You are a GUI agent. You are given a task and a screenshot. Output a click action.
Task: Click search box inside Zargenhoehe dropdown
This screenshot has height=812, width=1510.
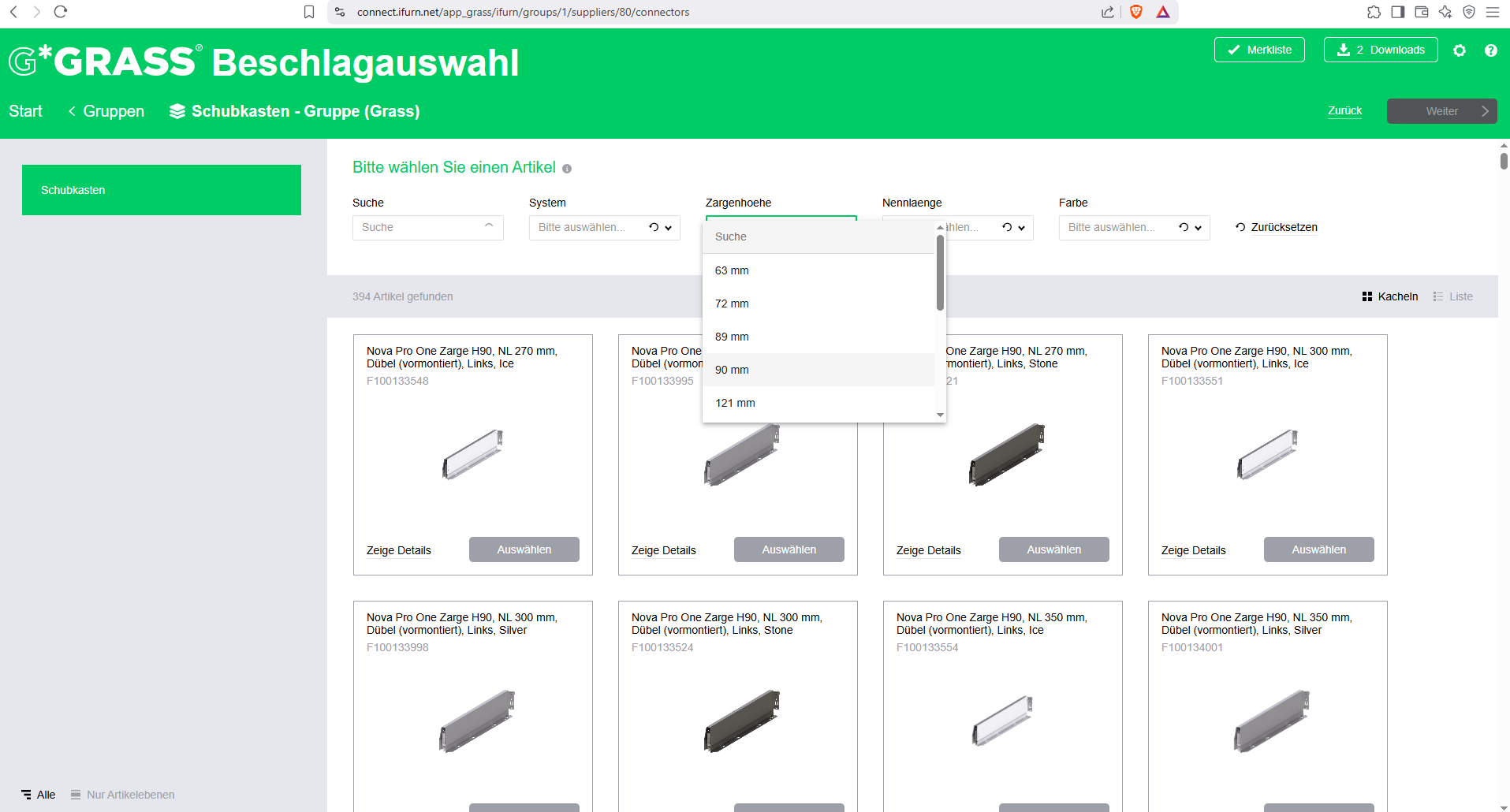click(x=818, y=237)
